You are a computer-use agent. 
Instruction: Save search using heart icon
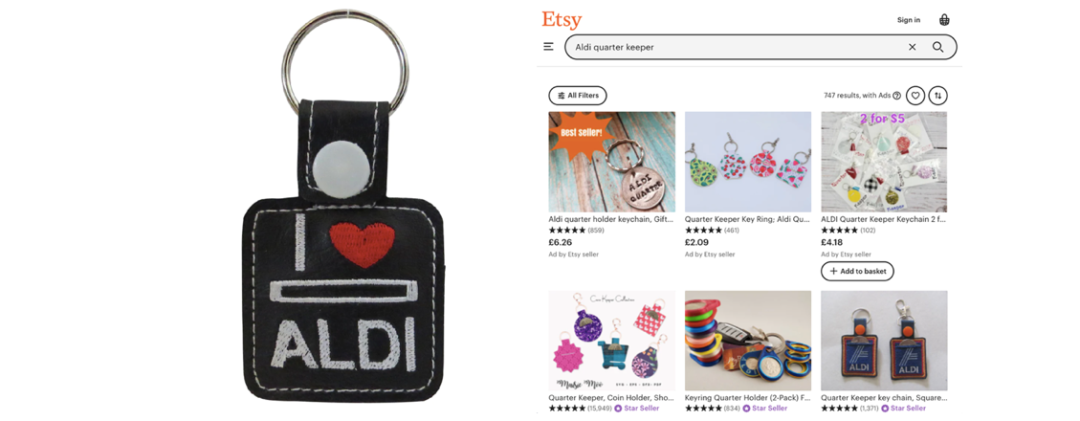[x=915, y=96]
